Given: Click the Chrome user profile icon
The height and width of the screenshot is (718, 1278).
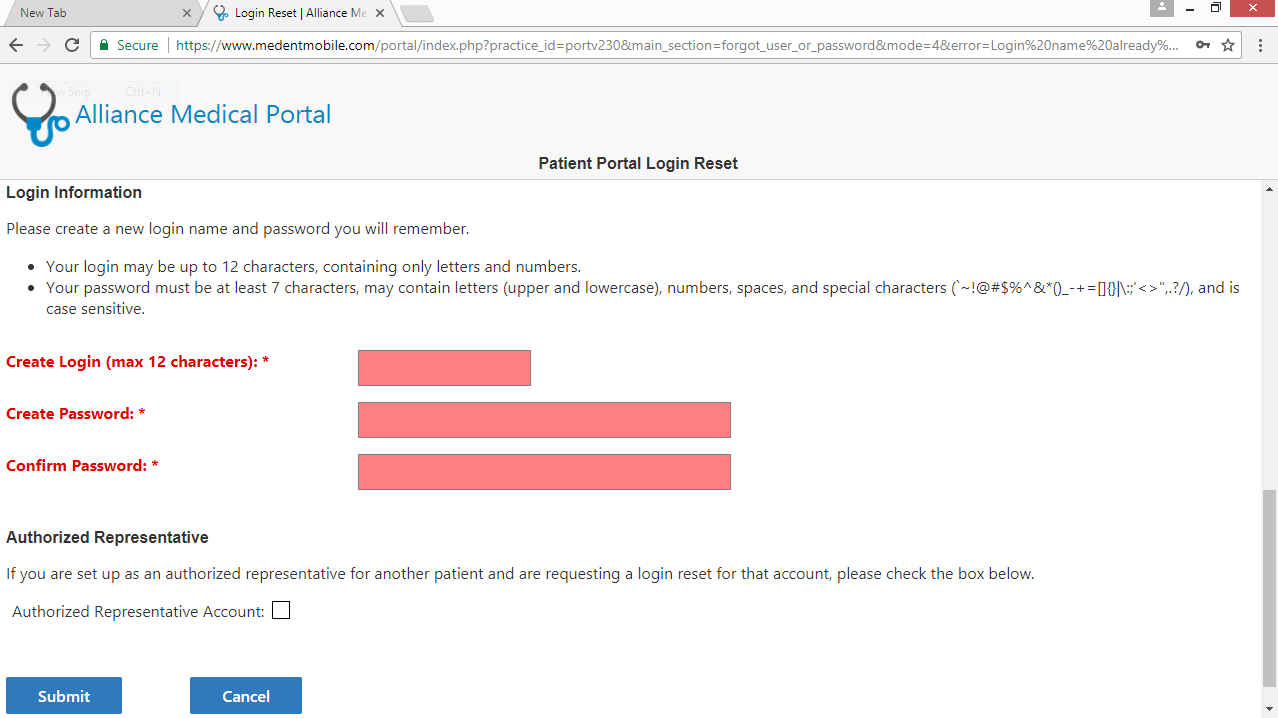Looking at the screenshot, I should 1161,8.
